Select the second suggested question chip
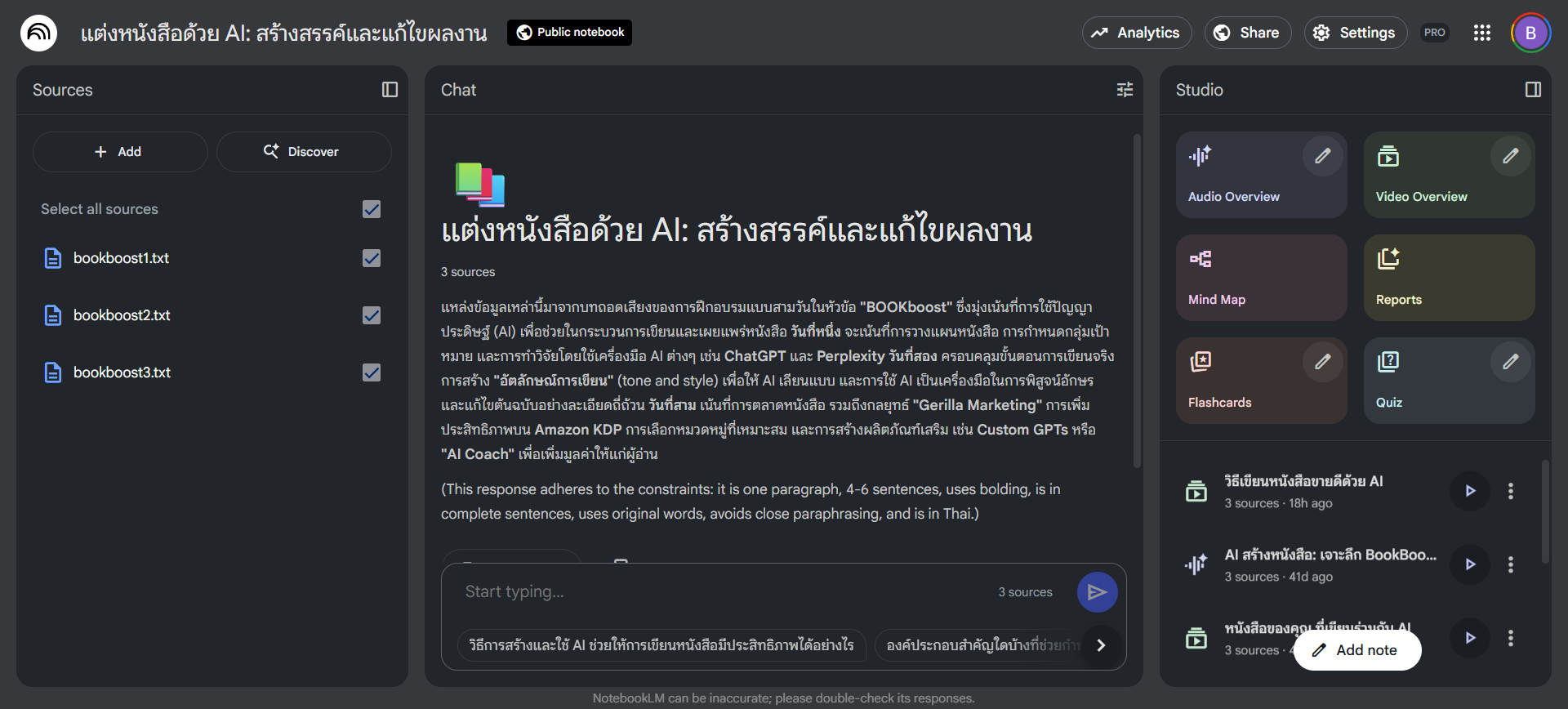Screen dimensions: 1568x709 click(978, 645)
